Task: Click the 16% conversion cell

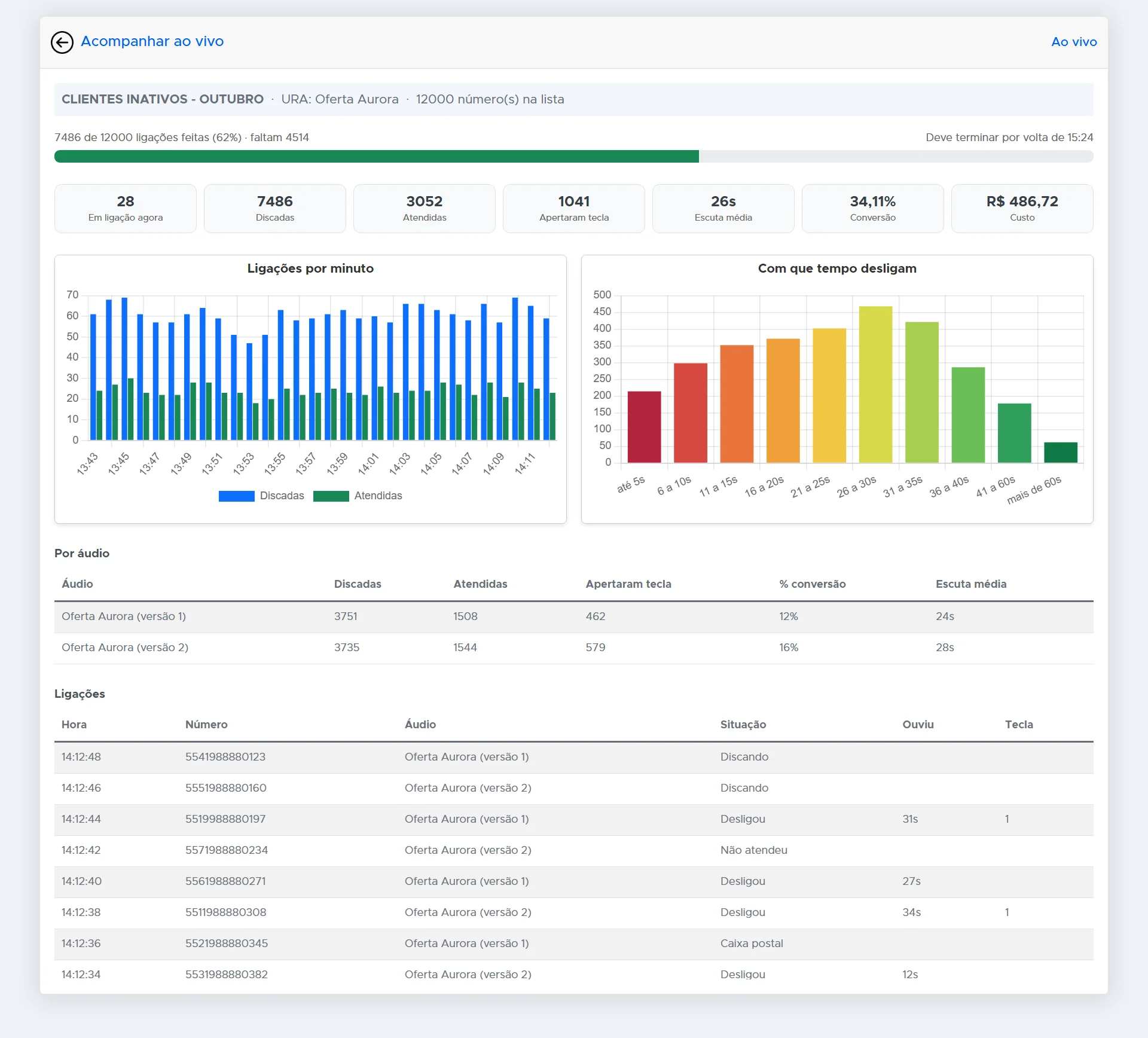Action: pos(789,648)
